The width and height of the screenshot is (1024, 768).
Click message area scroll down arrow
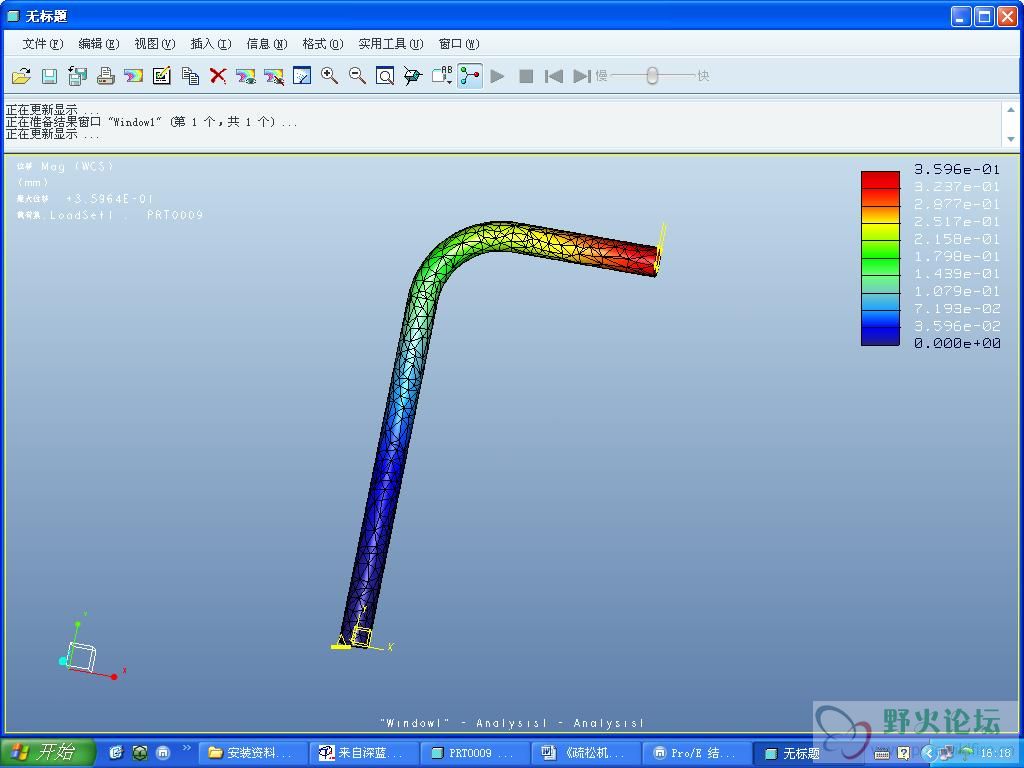(x=1011, y=138)
